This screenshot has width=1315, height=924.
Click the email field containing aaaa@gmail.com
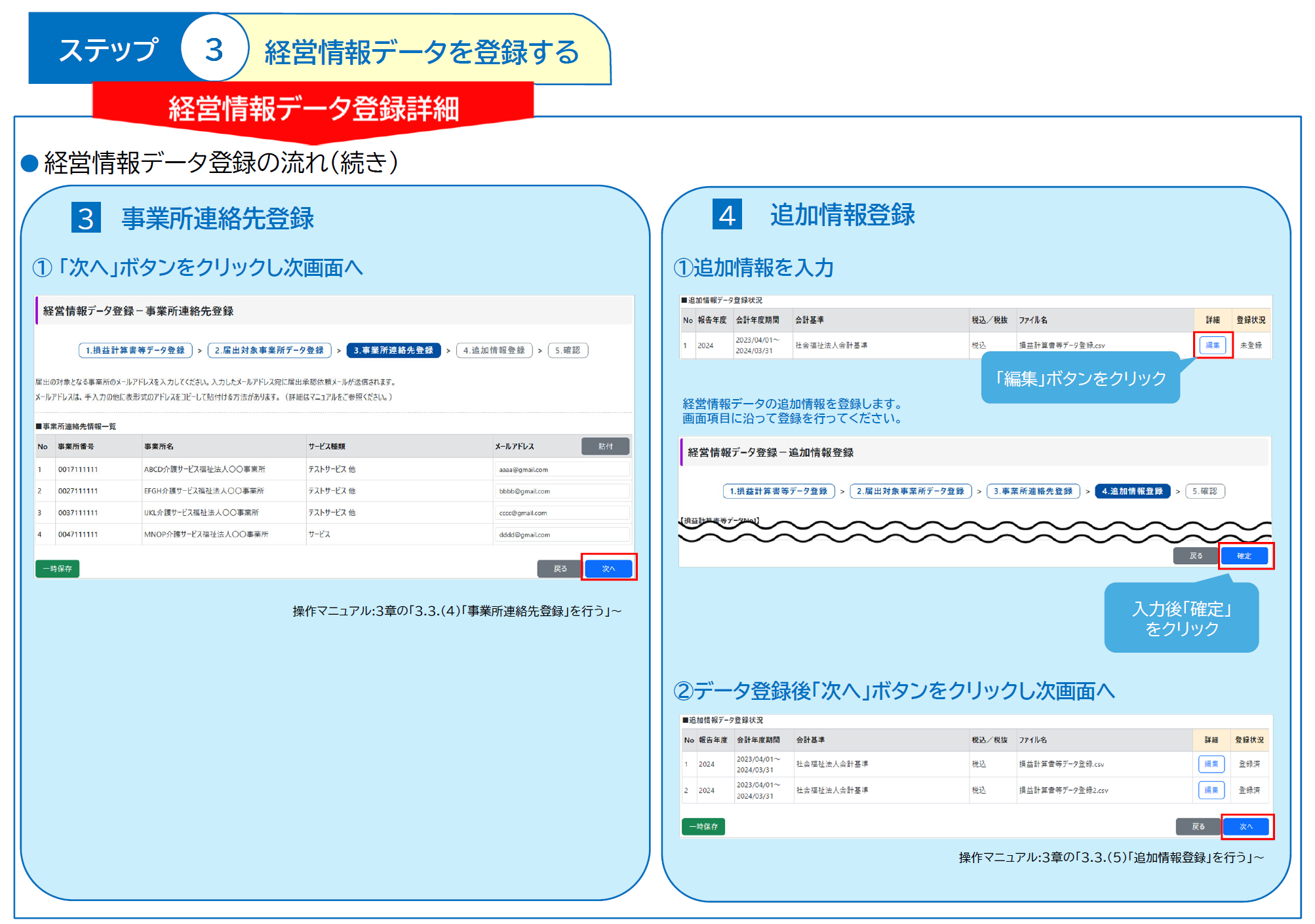(562, 469)
